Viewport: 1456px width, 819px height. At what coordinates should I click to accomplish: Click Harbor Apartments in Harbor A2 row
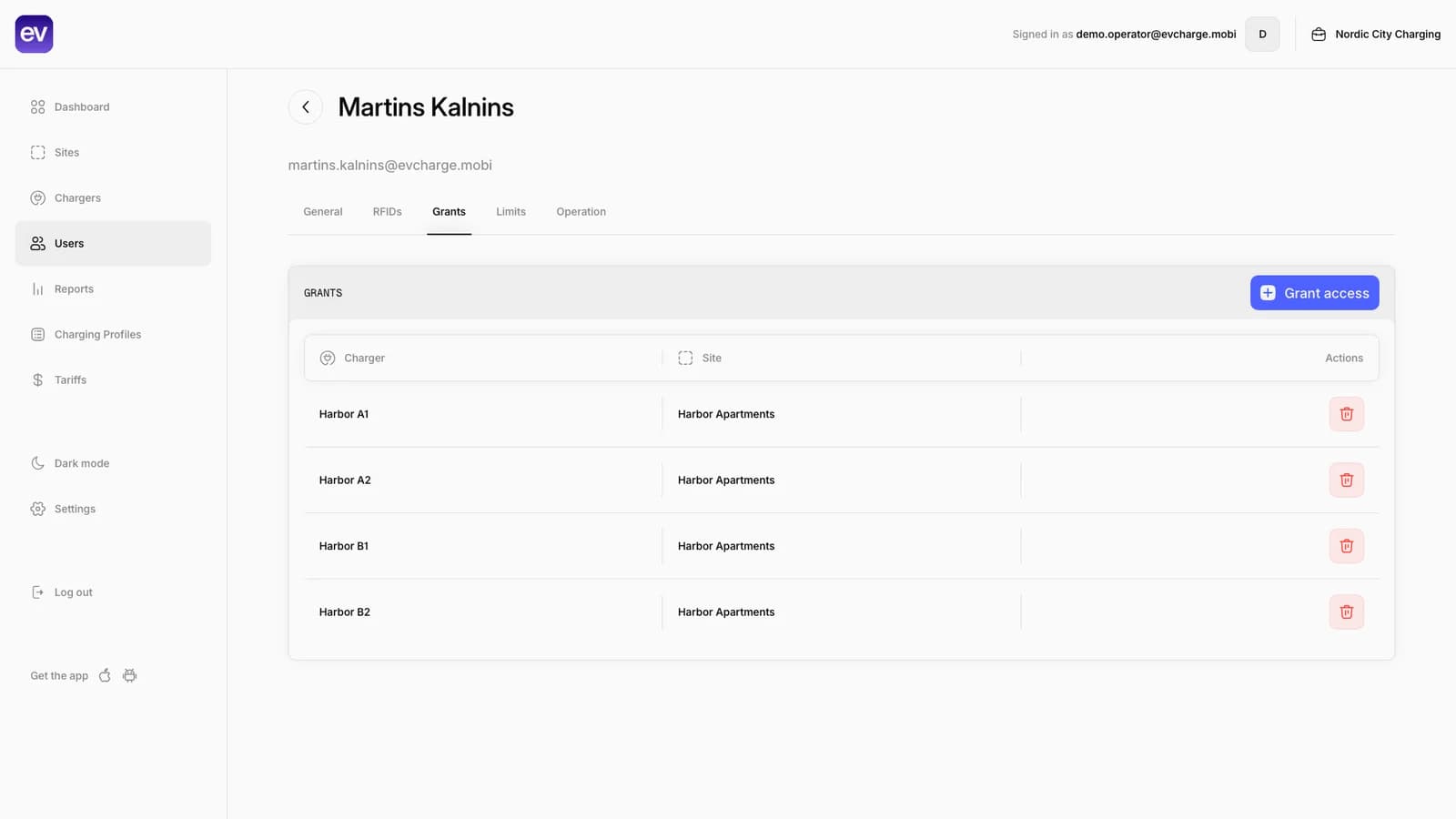[x=726, y=480]
